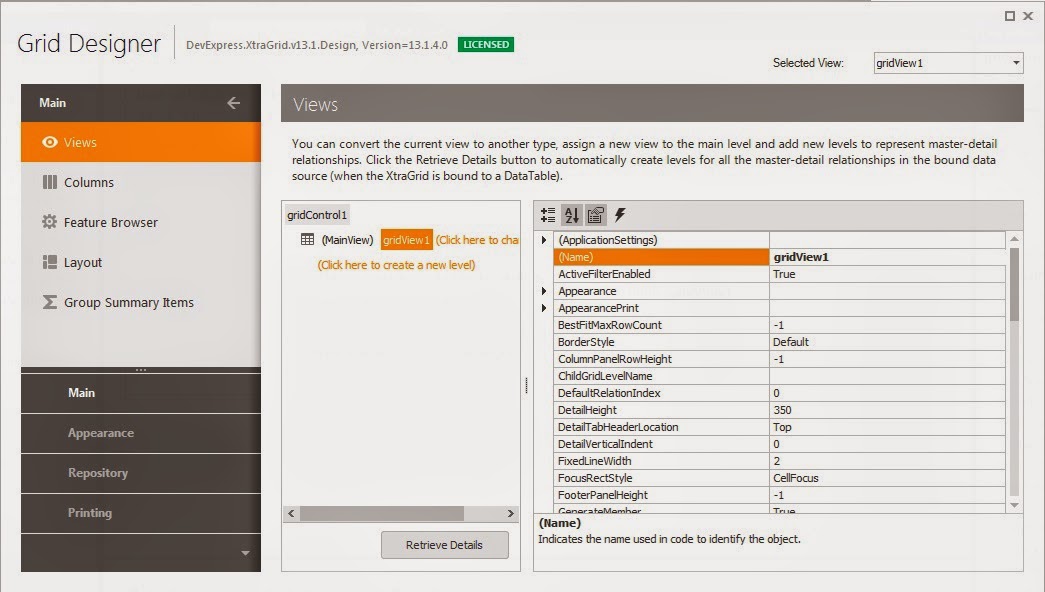Screen dimensions: 1045x592
Task: Click the Layout icon in sidebar
Action: (49, 262)
